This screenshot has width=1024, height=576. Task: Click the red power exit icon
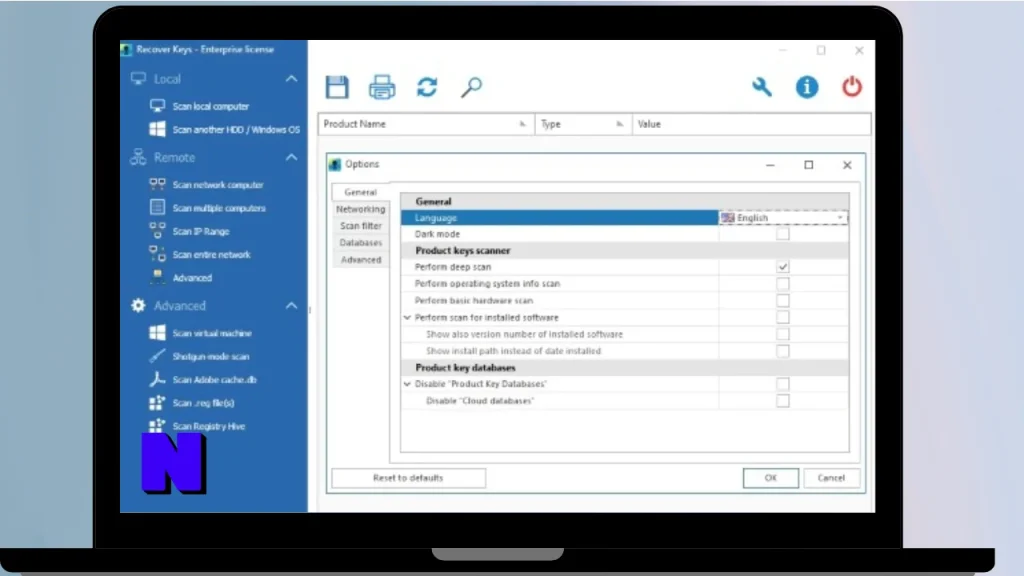point(852,87)
